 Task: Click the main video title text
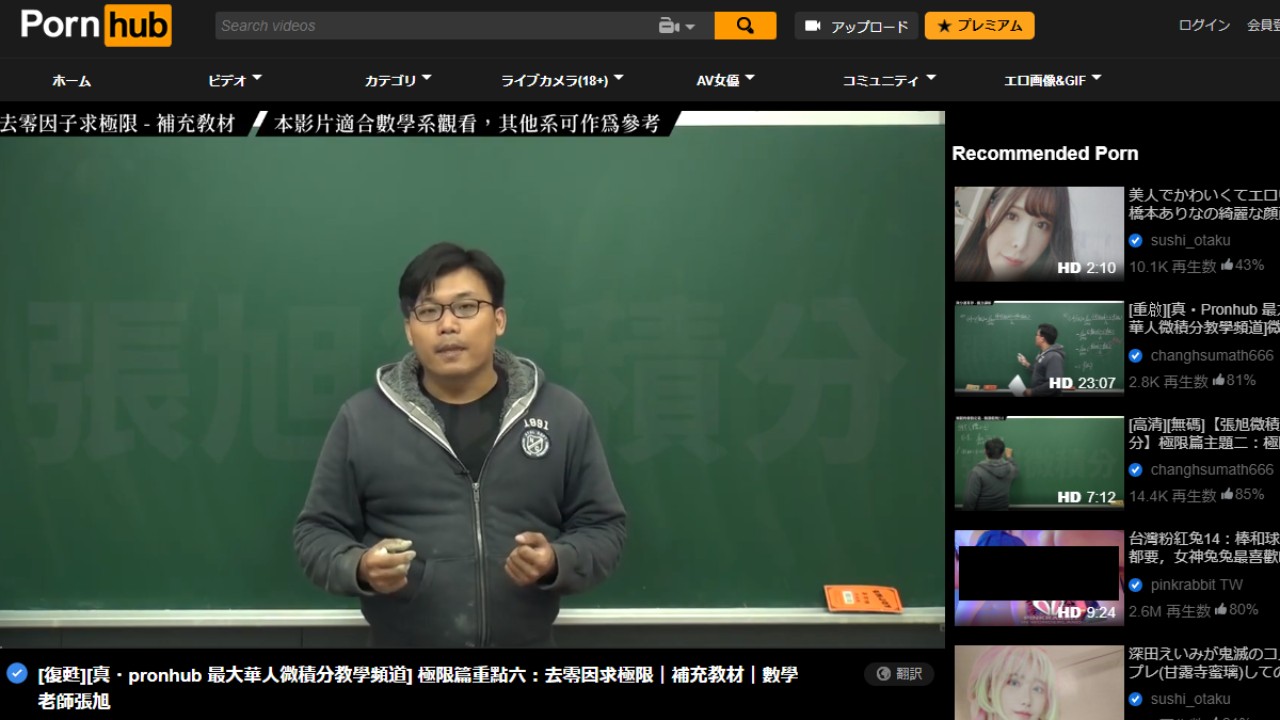[417, 688]
